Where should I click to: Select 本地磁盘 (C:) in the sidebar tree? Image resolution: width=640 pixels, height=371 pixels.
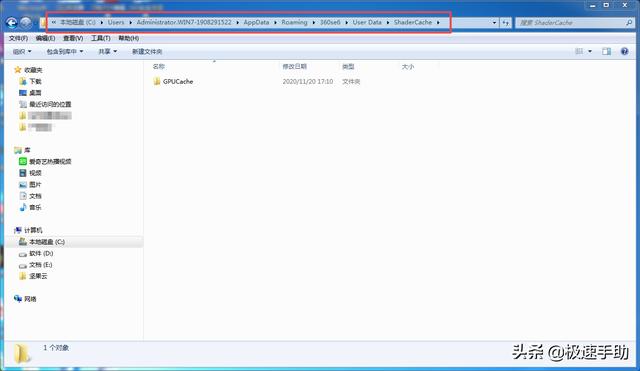coord(42,242)
